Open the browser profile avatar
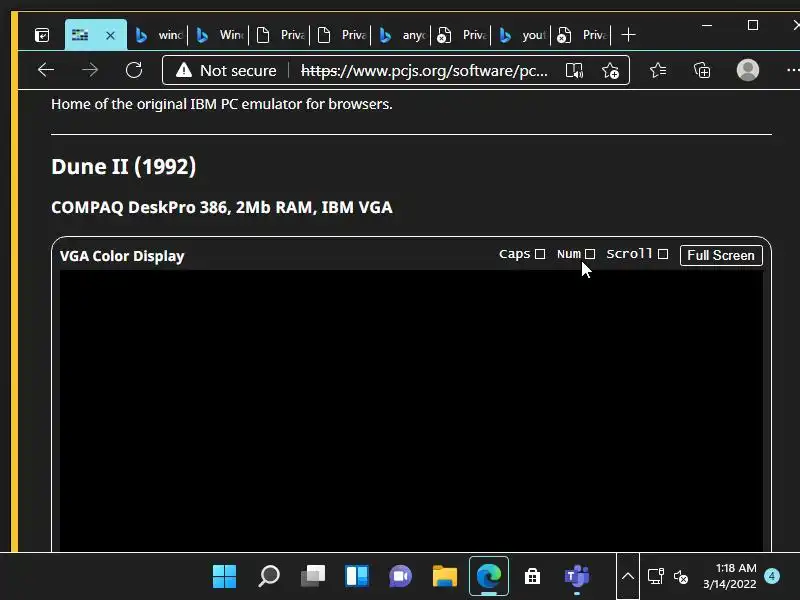The height and width of the screenshot is (600, 800). (x=747, y=70)
